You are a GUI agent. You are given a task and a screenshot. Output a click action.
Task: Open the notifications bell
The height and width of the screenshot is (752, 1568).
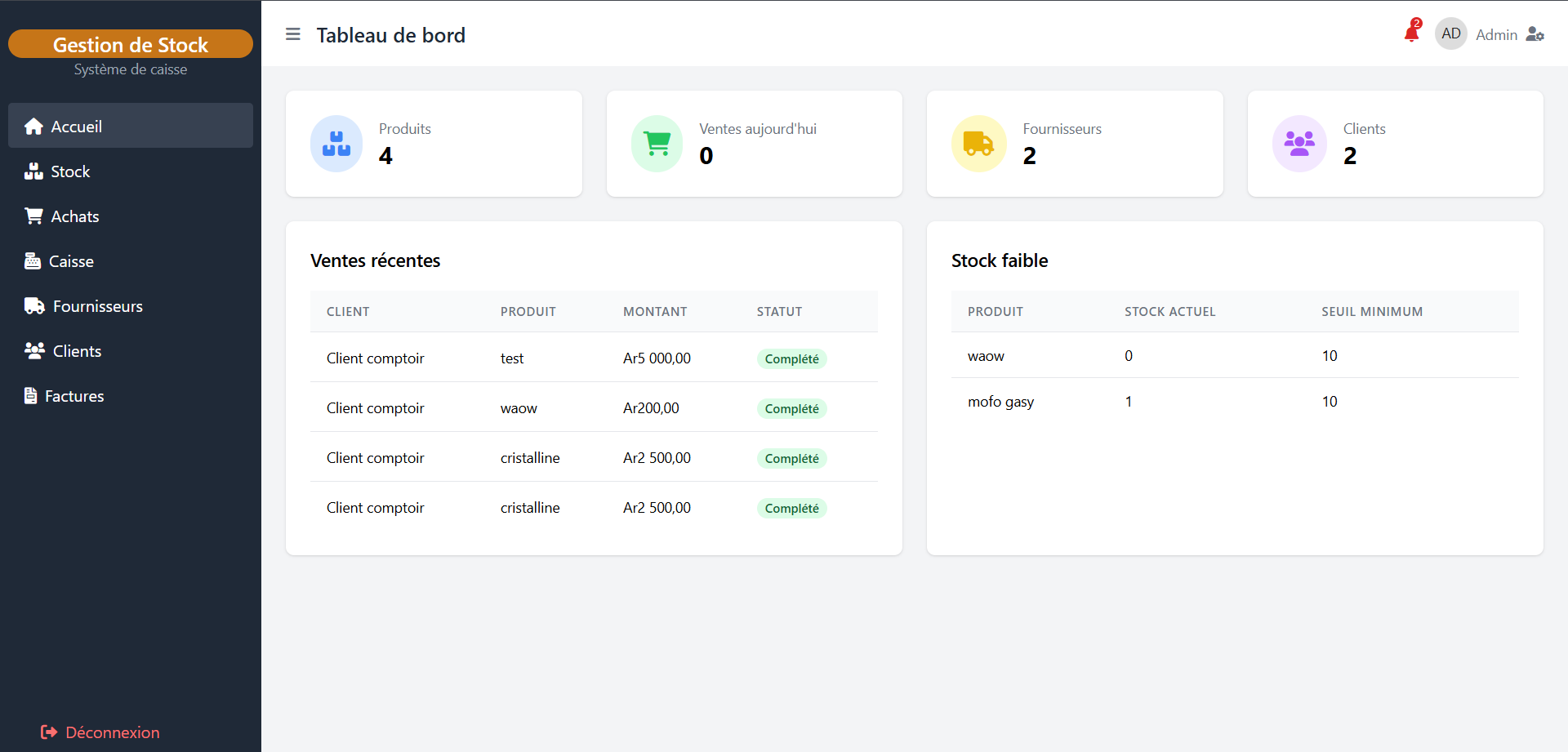(1411, 33)
